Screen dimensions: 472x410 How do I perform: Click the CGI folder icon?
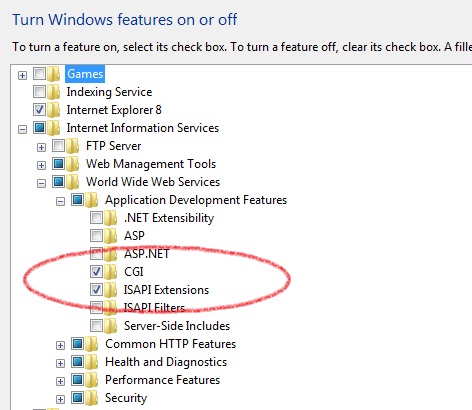(x=111, y=272)
